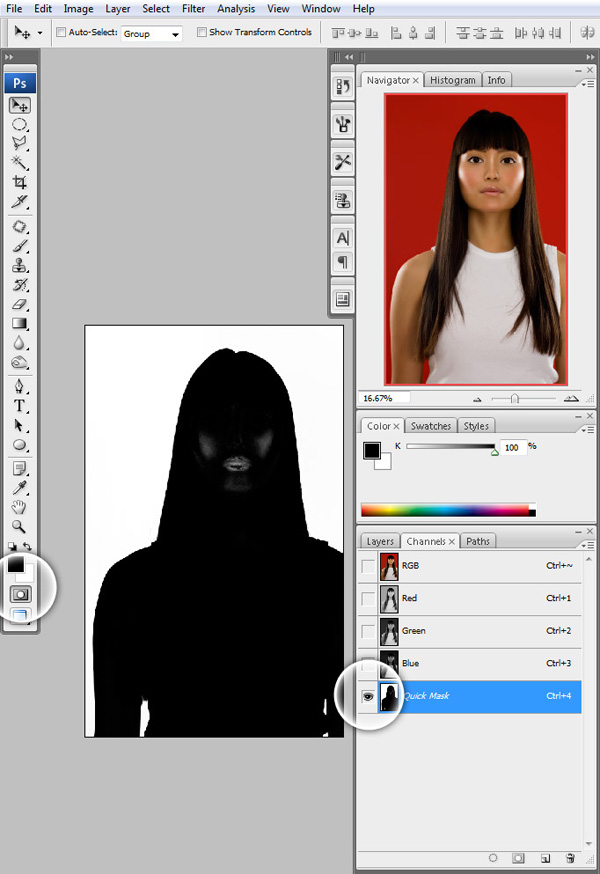Screen dimensions: 600x874
Task: Select the Brush tool
Action: point(20,246)
